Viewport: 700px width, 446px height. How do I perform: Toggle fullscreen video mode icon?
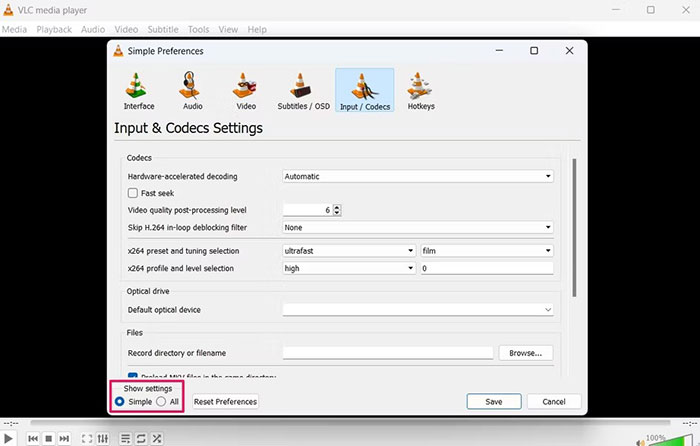pyautogui.click(x=87, y=438)
